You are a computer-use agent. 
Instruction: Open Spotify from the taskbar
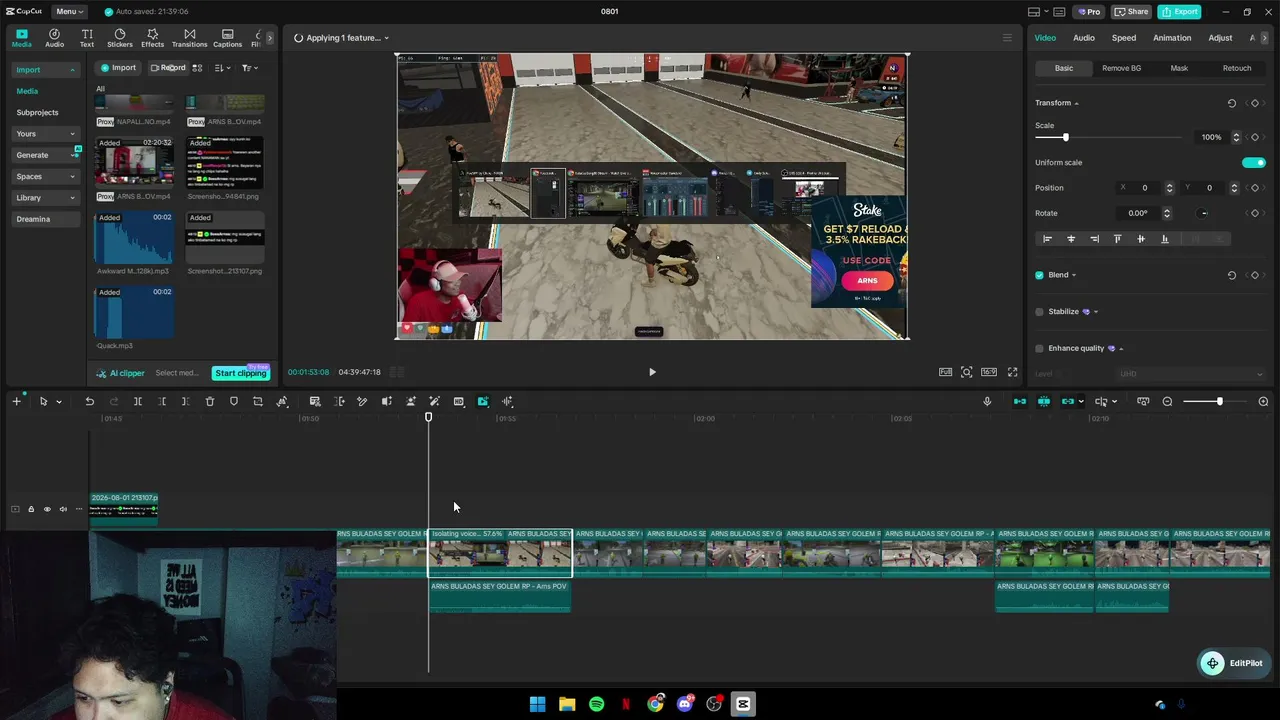596,704
